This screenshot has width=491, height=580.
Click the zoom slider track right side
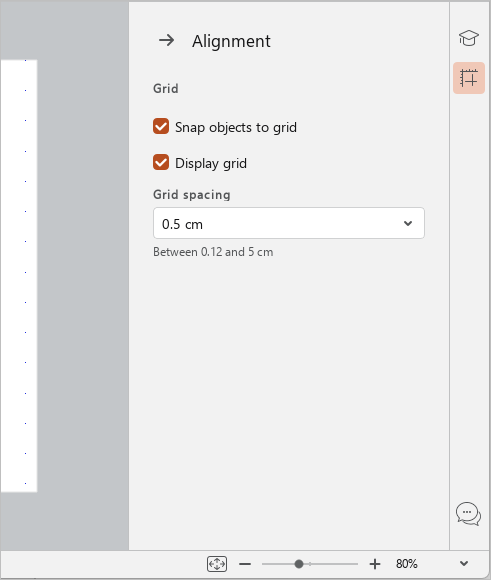(331, 564)
